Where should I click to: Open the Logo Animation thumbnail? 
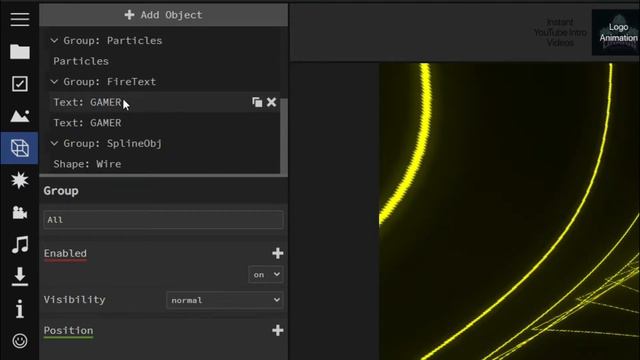(x=616, y=33)
